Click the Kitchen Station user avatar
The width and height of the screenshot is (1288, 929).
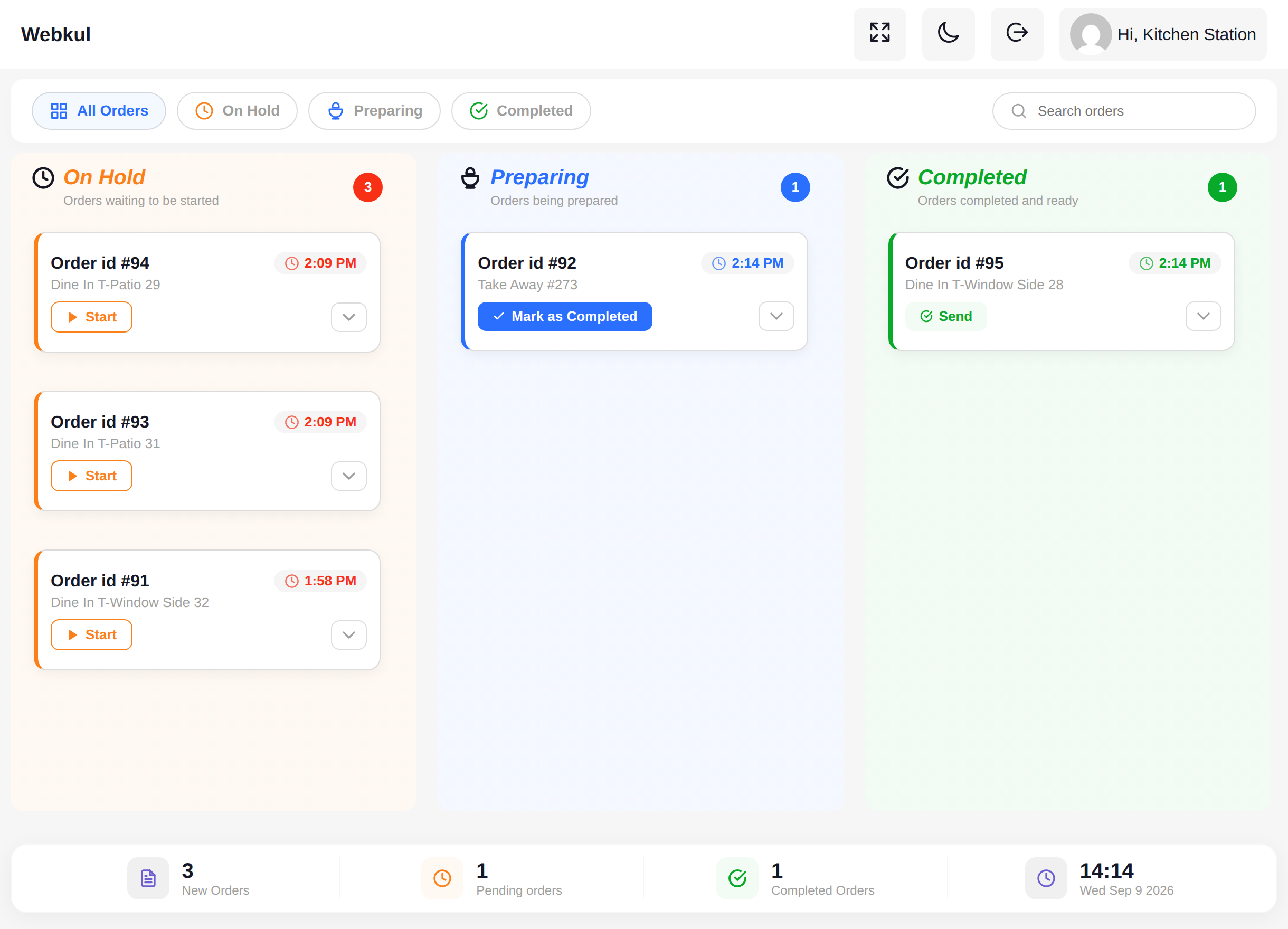pyautogui.click(x=1091, y=34)
